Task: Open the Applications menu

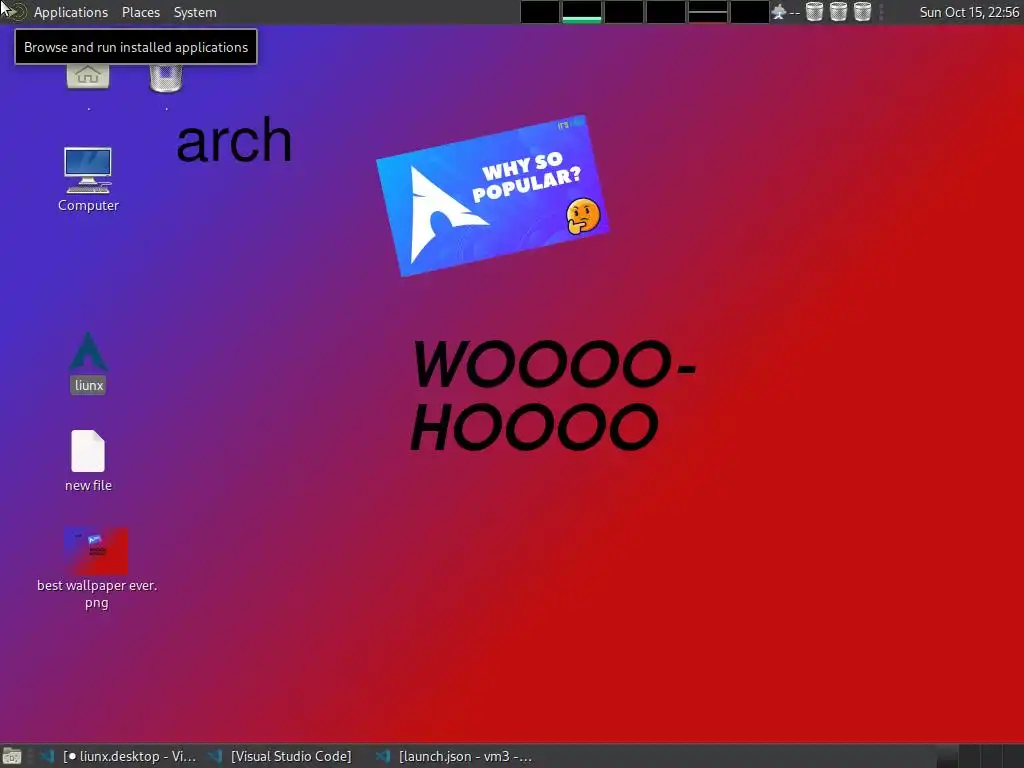Action: [x=71, y=12]
